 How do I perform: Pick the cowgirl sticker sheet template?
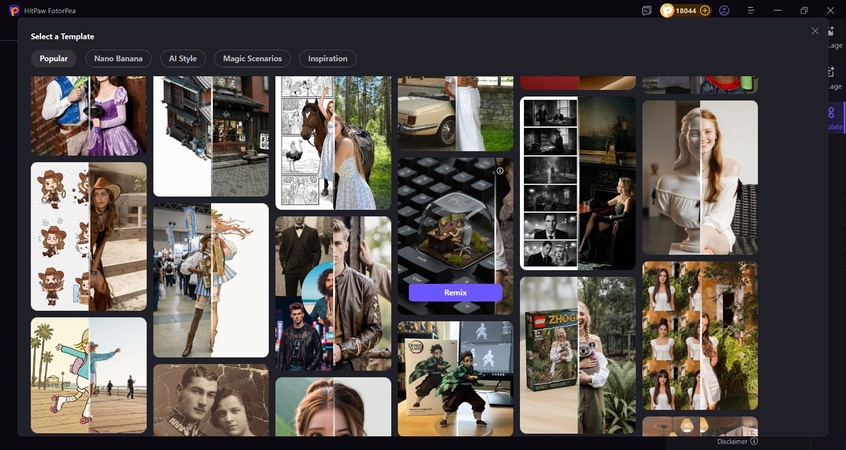(88, 236)
